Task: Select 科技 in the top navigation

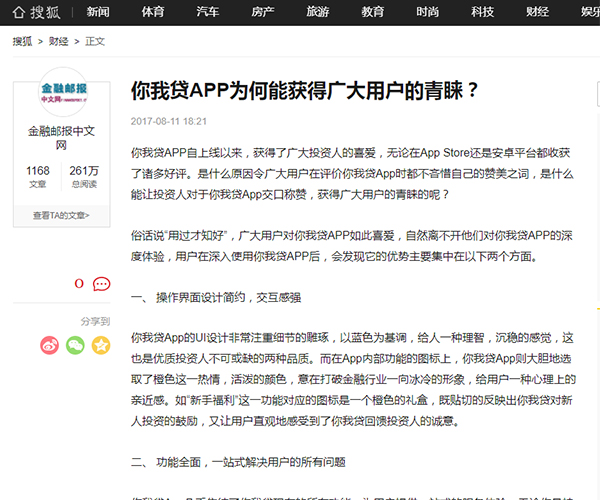Action: tap(483, 12)
